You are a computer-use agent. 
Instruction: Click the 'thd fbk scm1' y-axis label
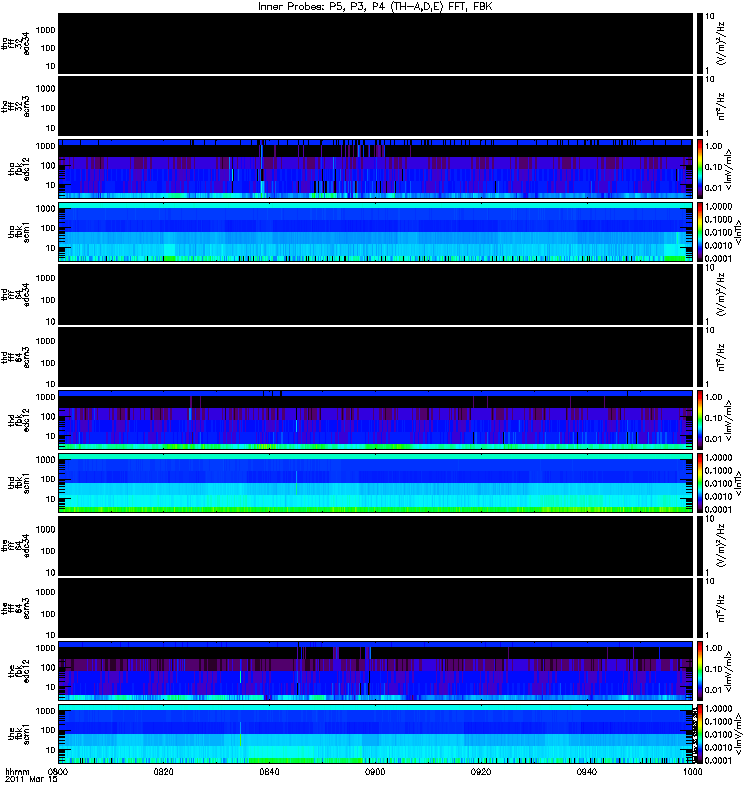[19, 483]
